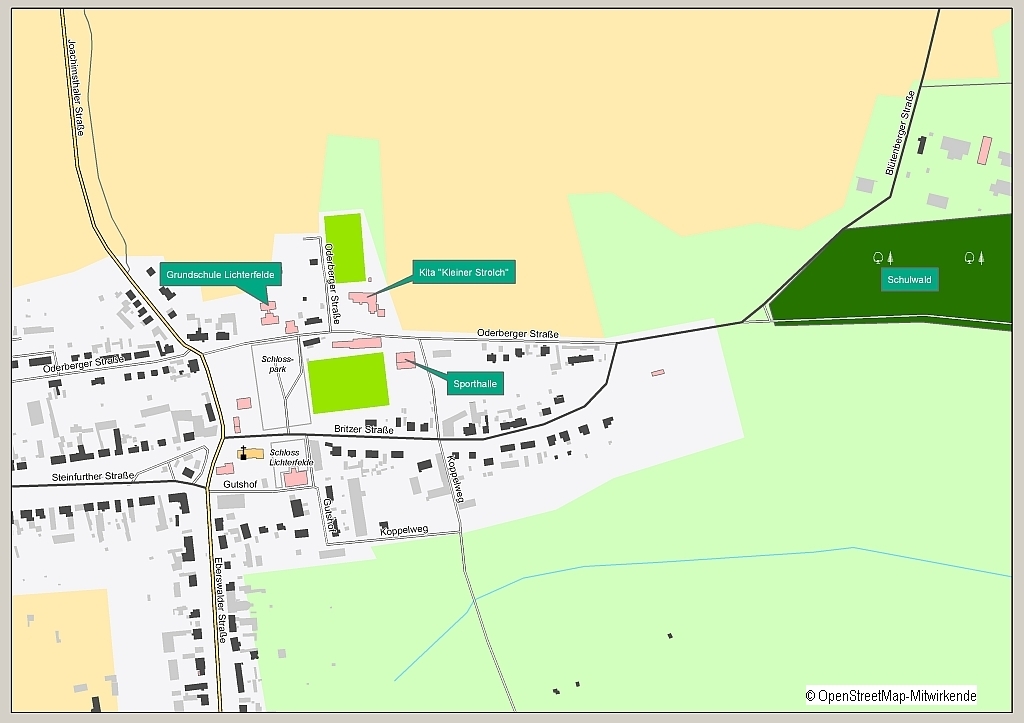Screen dimensions: 1024x723
Task: Click the pink Sporthalle building
Action: [x=406, y=360]
